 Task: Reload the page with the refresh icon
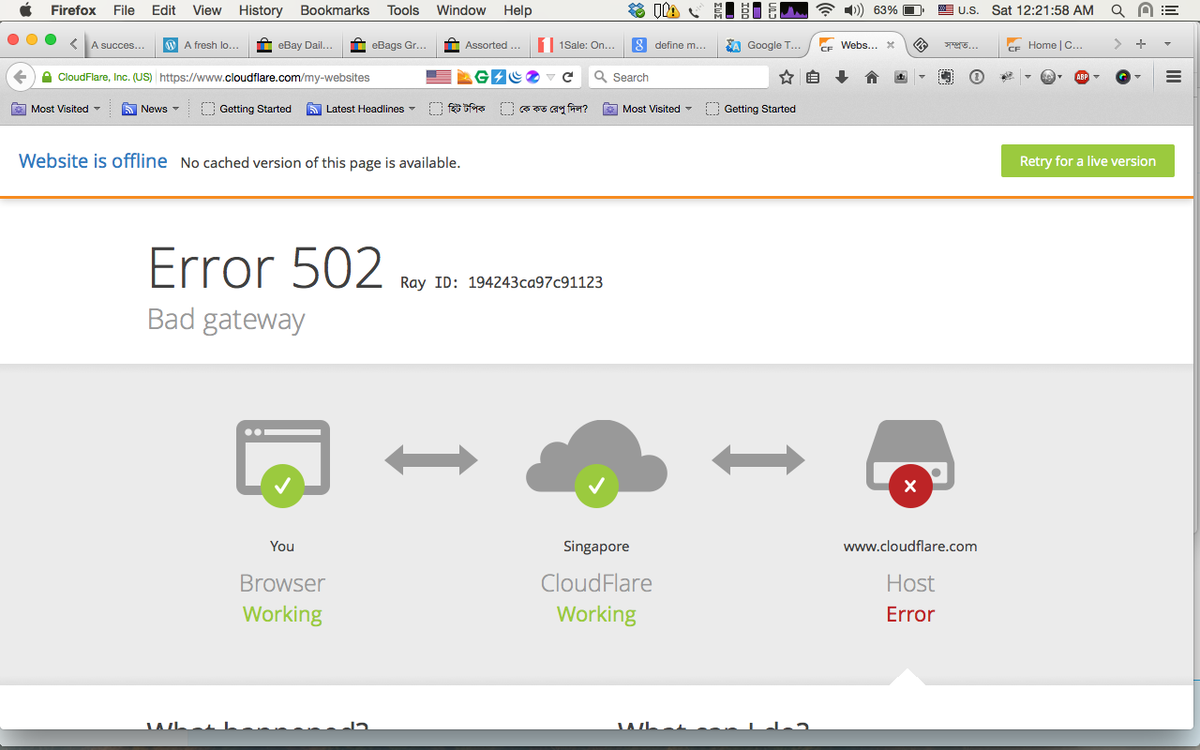click(568, 77)
